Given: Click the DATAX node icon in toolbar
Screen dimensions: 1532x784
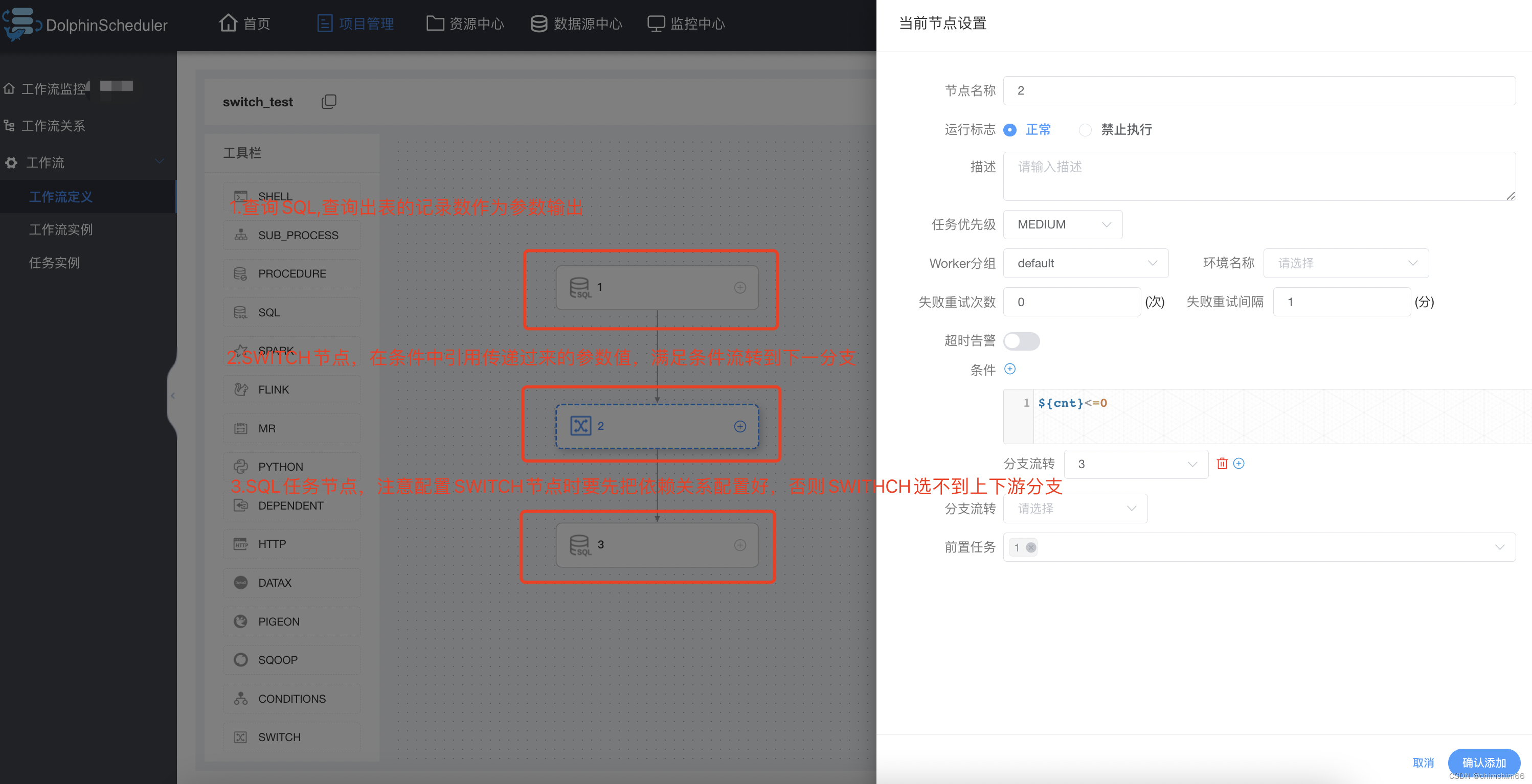Looking at the screenshot, I should [x=239, y=582].
